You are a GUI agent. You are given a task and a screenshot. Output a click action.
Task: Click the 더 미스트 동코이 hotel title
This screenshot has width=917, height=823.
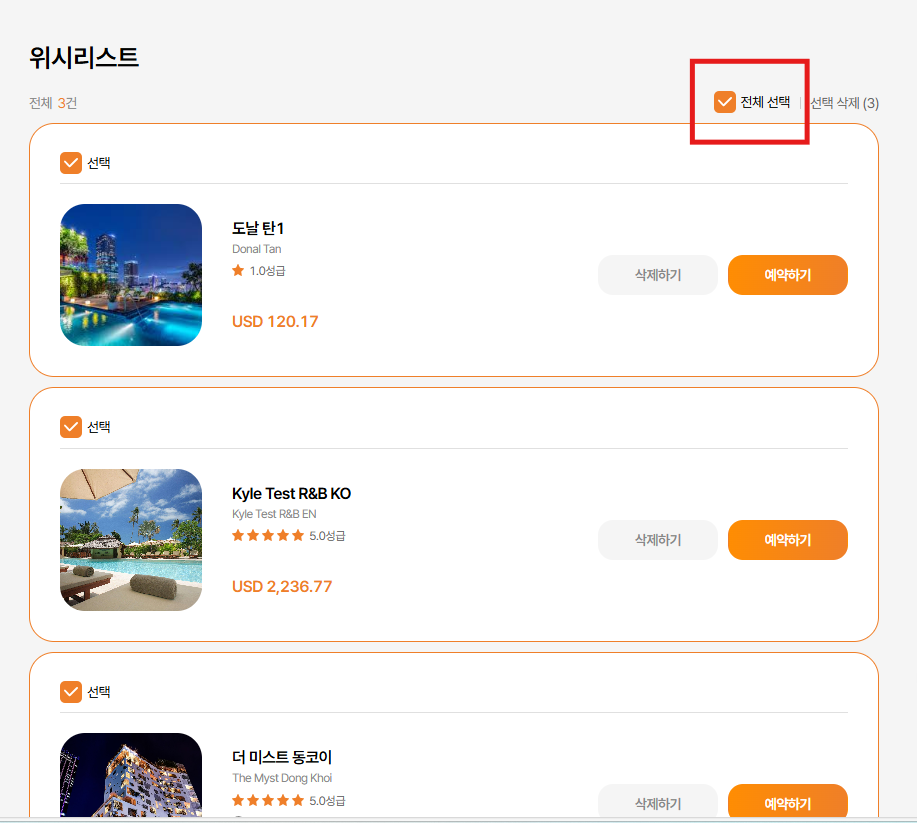(x=282, y=758)
